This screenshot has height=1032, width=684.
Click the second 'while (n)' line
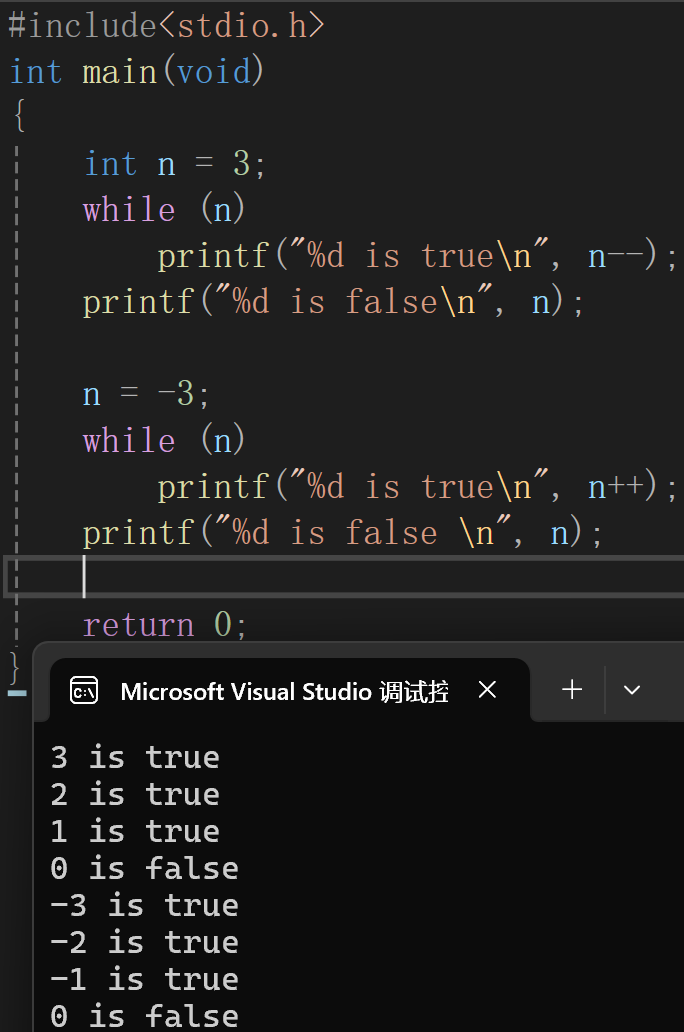click(x=164, y=440)
